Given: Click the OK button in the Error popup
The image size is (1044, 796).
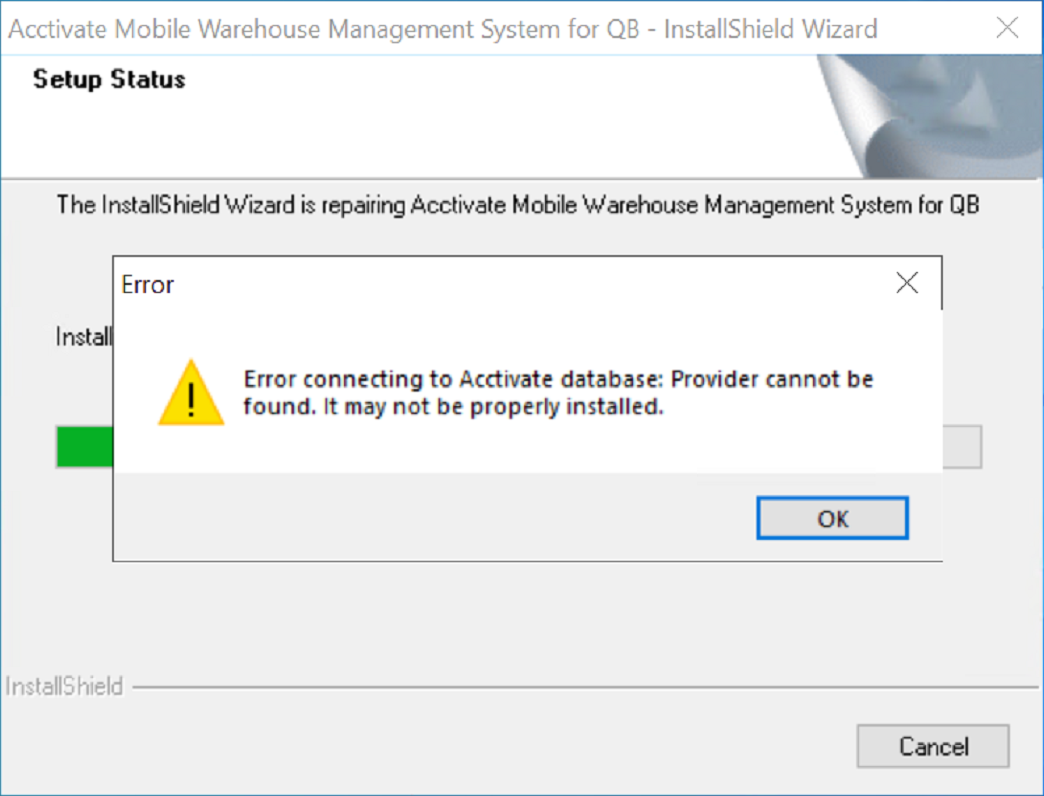Looking at the screenshot, I should click(831, 518).
